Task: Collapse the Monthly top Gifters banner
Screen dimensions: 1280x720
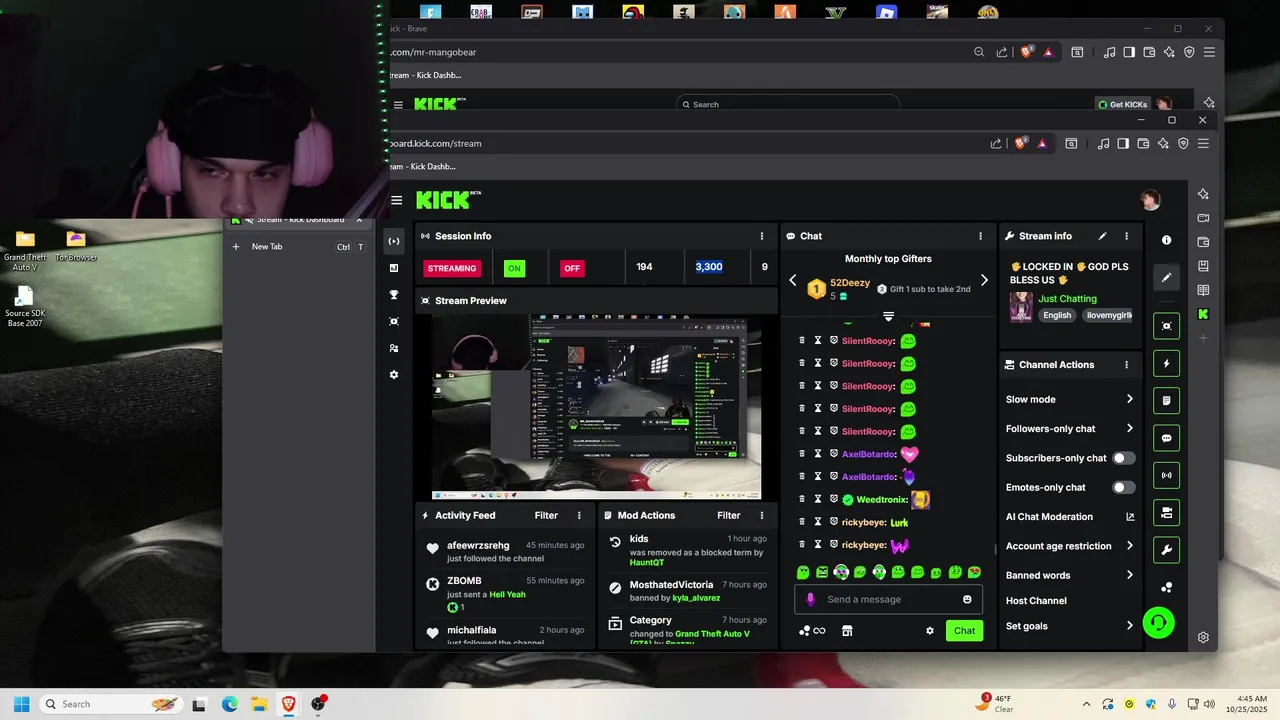Action: tap(888, 316)
